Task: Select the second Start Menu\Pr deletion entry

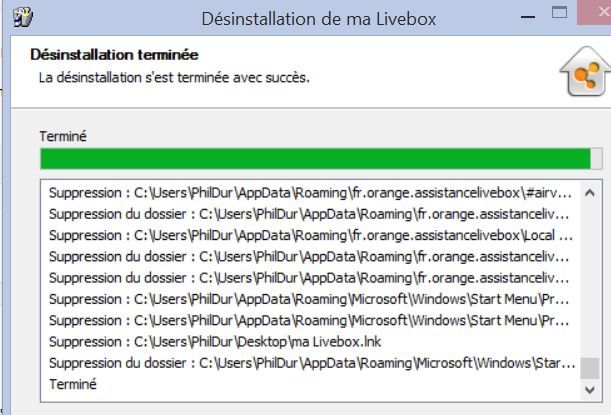Action: pos(311,320)
